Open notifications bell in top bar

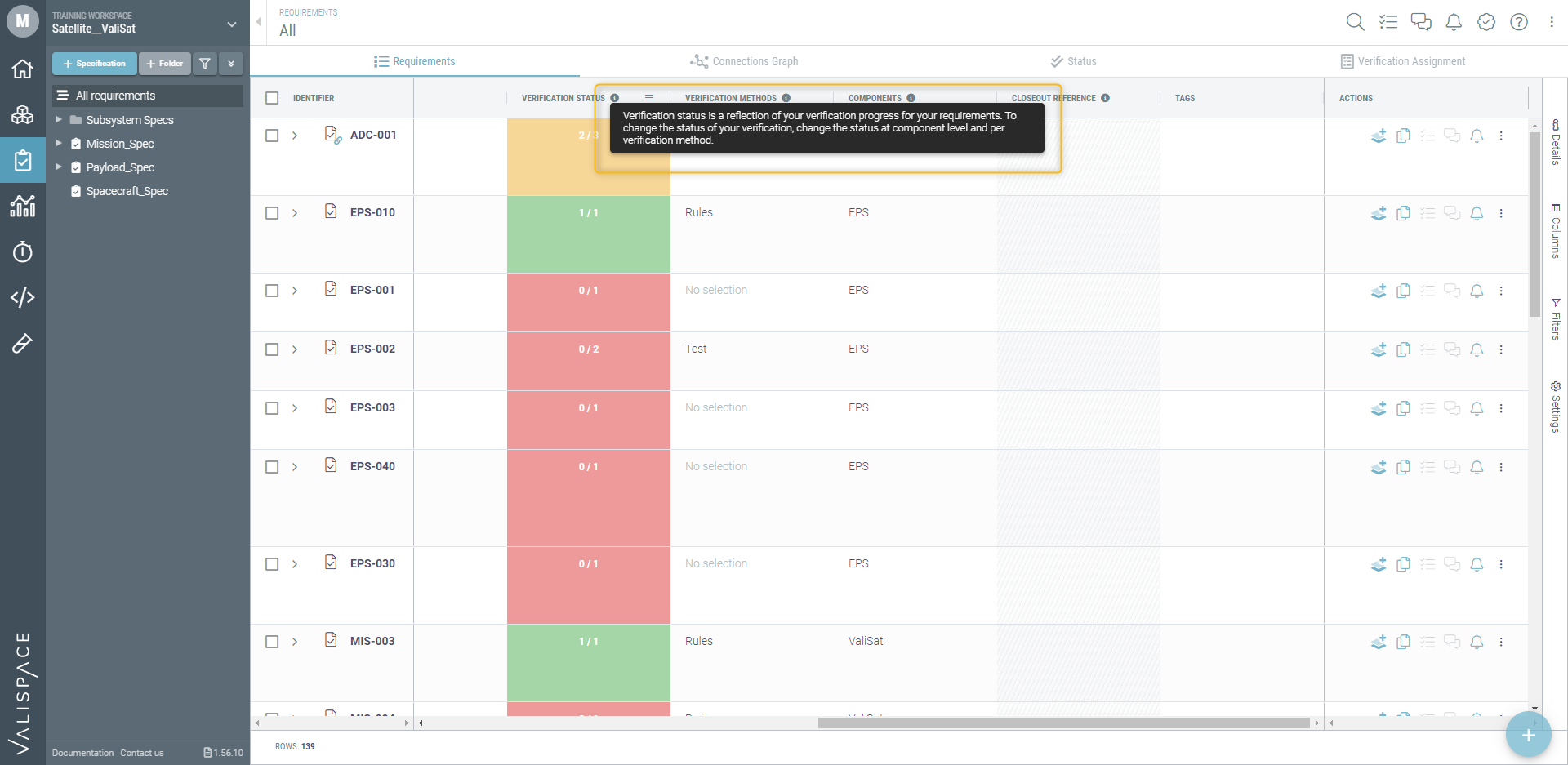click(x=1454, y=22)
